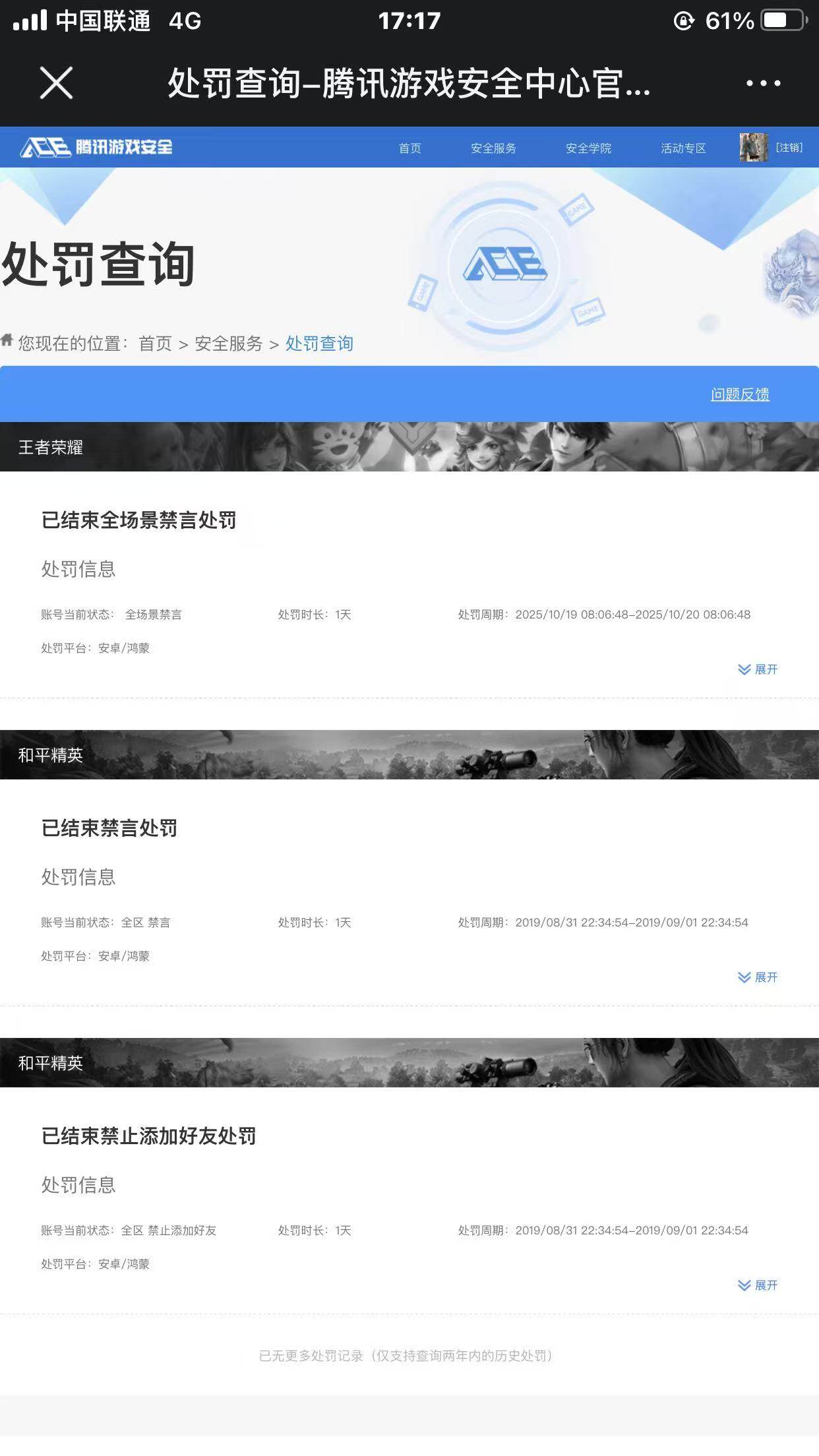Click the 已无更多处罚记录 footer note
The image size is (819, 1456).
406,1356
